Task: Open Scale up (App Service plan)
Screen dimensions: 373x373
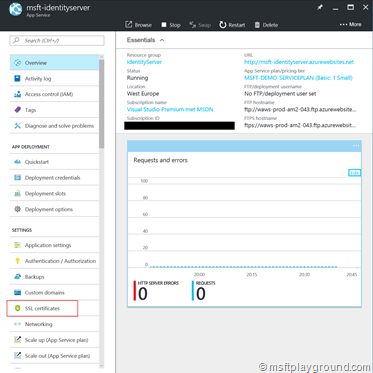Action: point(54,340)
